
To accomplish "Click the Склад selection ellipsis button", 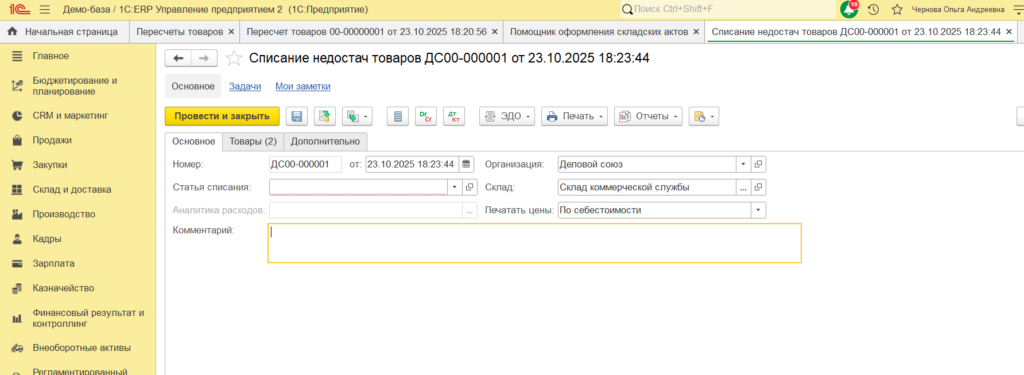I will click(x=743, y=187).
